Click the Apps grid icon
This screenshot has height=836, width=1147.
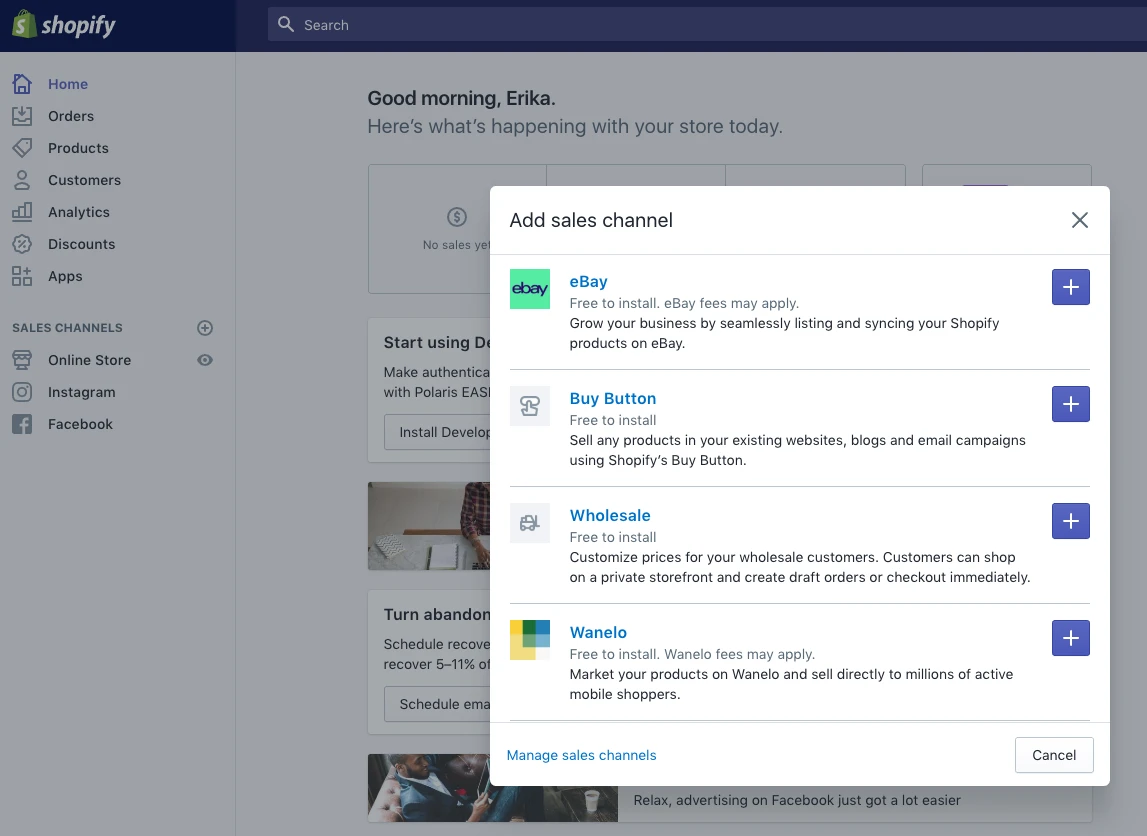coord(22,276)
